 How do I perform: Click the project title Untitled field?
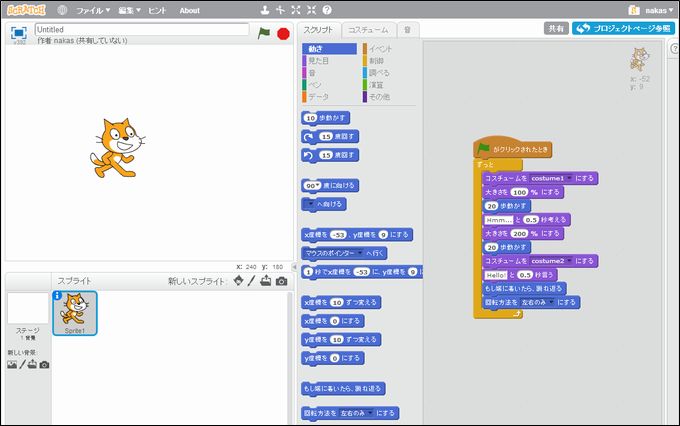(x=141, y=30)
